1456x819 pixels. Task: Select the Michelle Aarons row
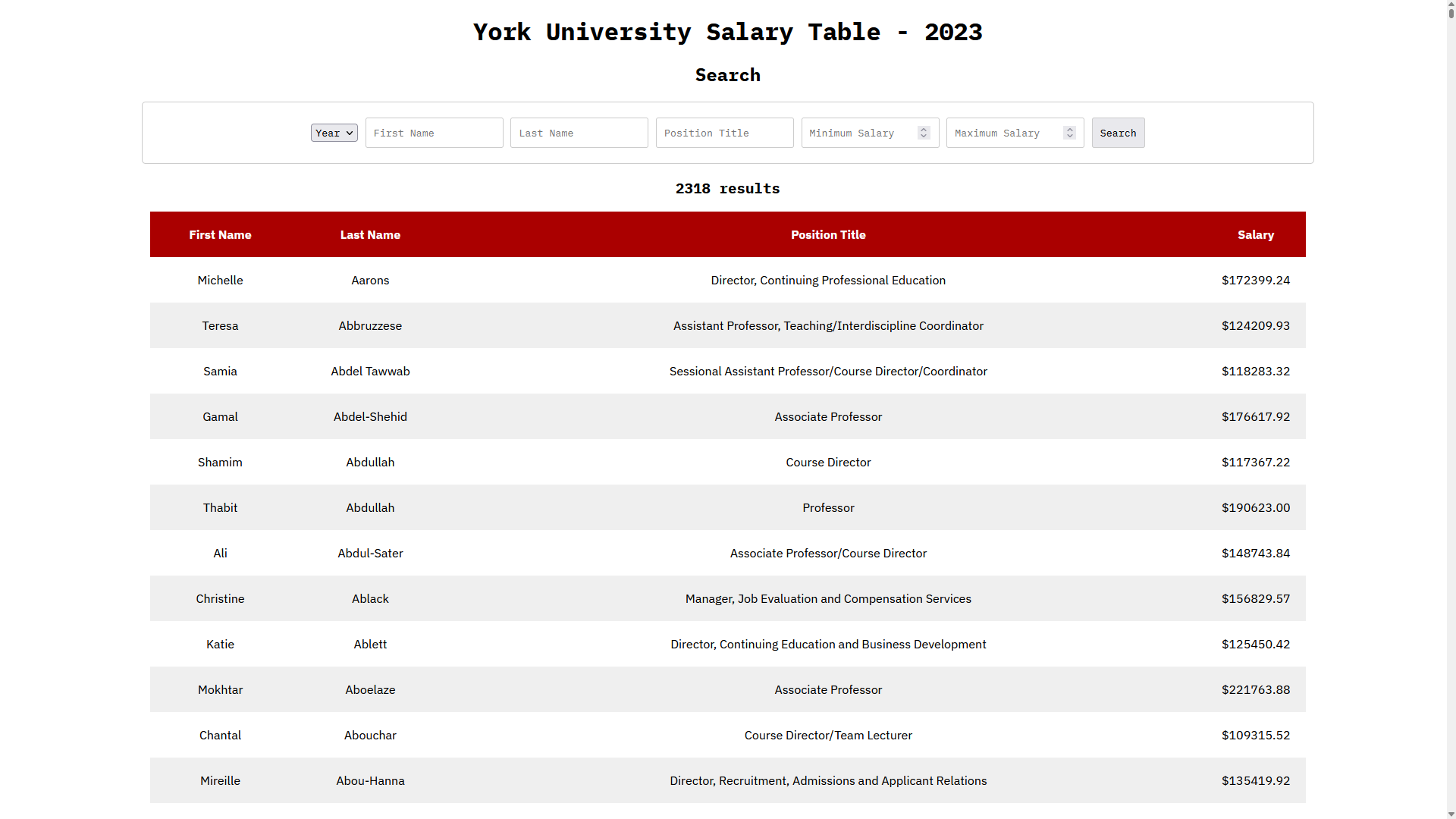727,280
